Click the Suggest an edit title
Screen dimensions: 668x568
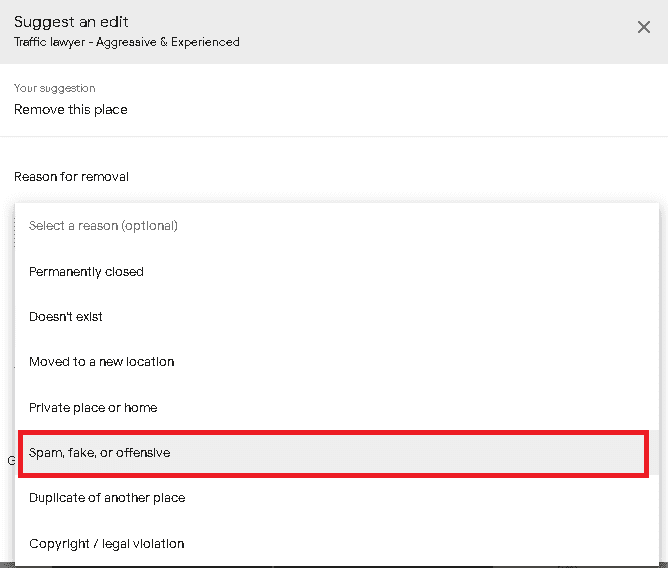click(x=71, y=22)
